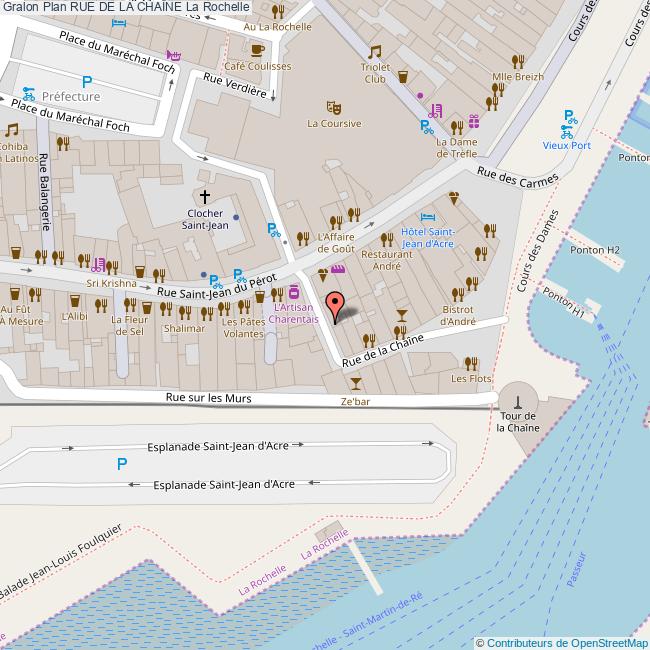
Task: Click the Rue de la Chaîne street label
Action: 382,350
